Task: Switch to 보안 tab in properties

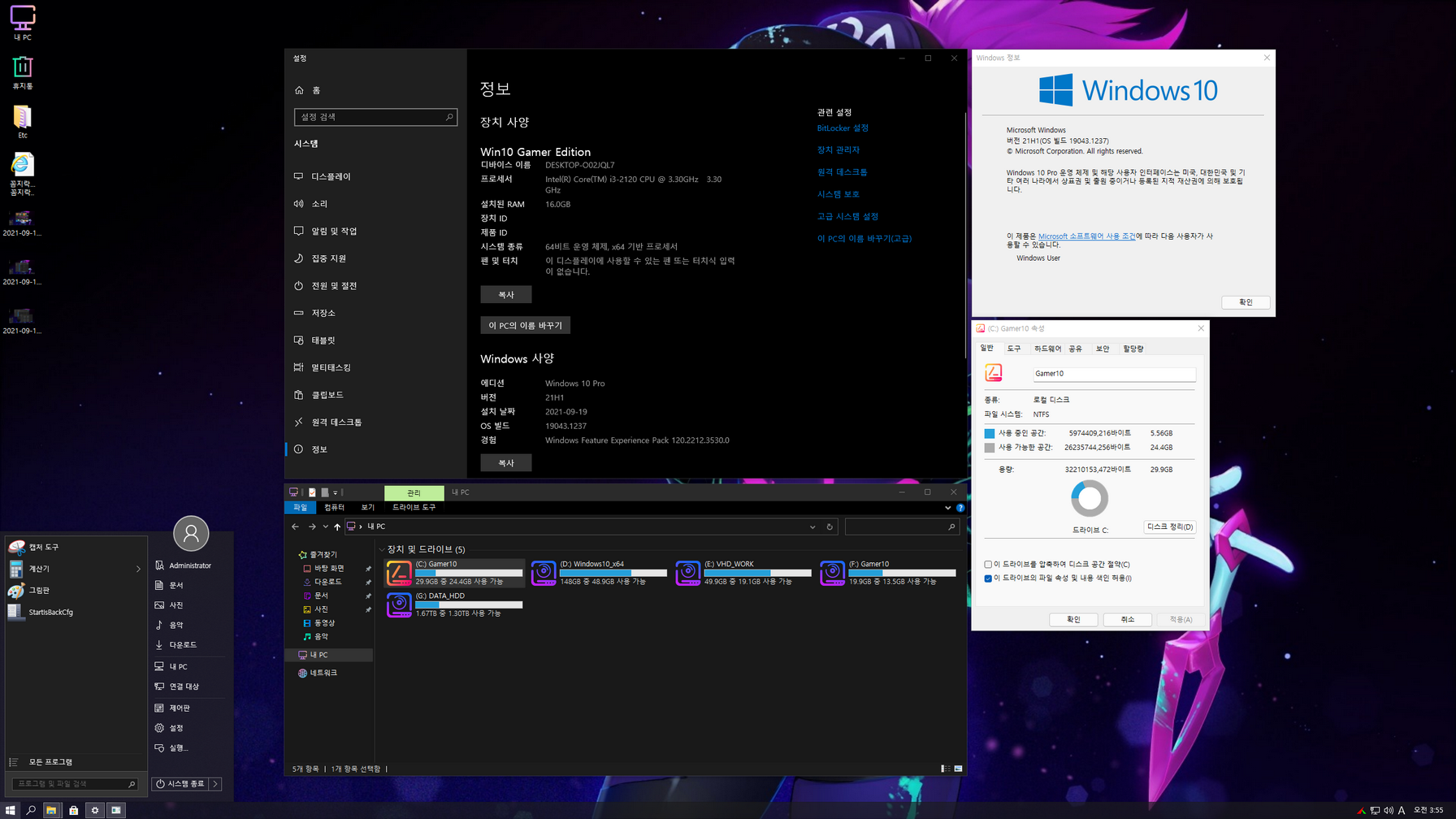Action: pos(1103,349)
